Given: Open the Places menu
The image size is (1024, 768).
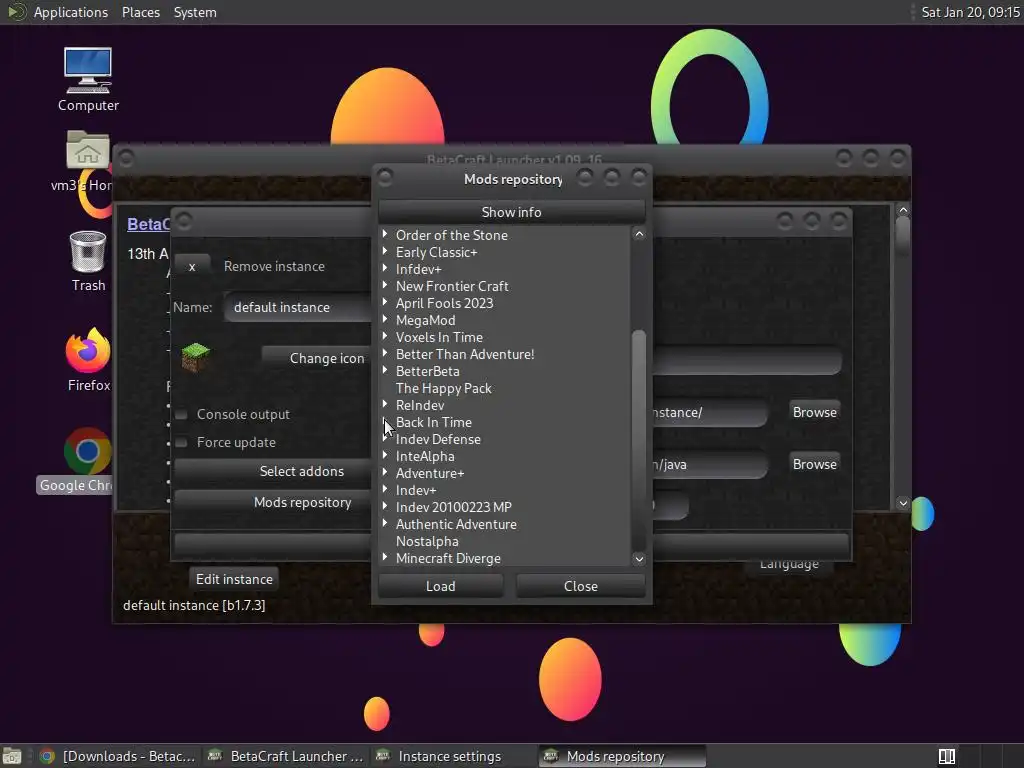Looking at the screenshot, I should coord(141,12).
